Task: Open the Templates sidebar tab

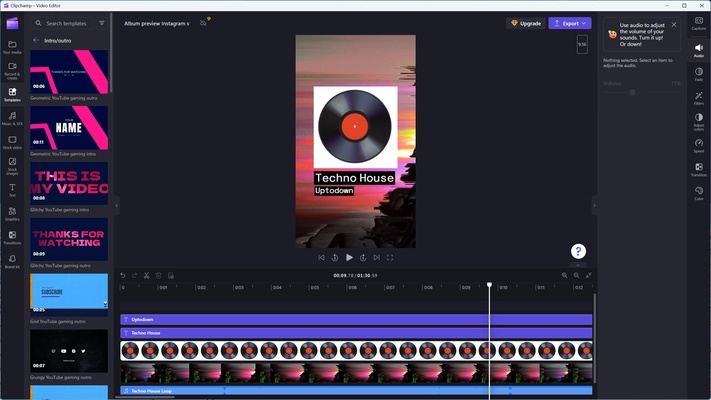Action: click(x=12, y=94)
